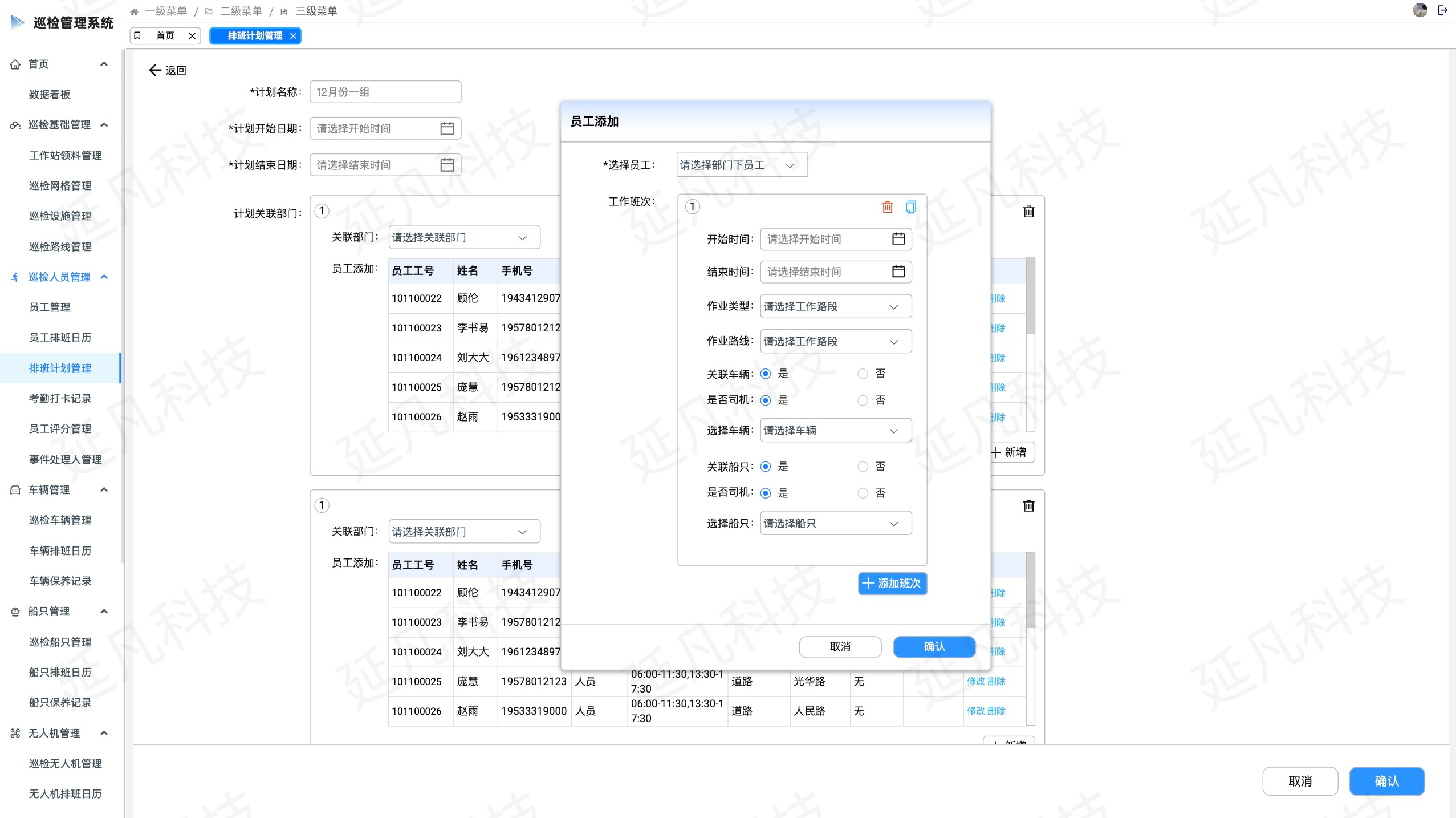
Task: Close the 首页 tab
Action: (x=192, y=36)
